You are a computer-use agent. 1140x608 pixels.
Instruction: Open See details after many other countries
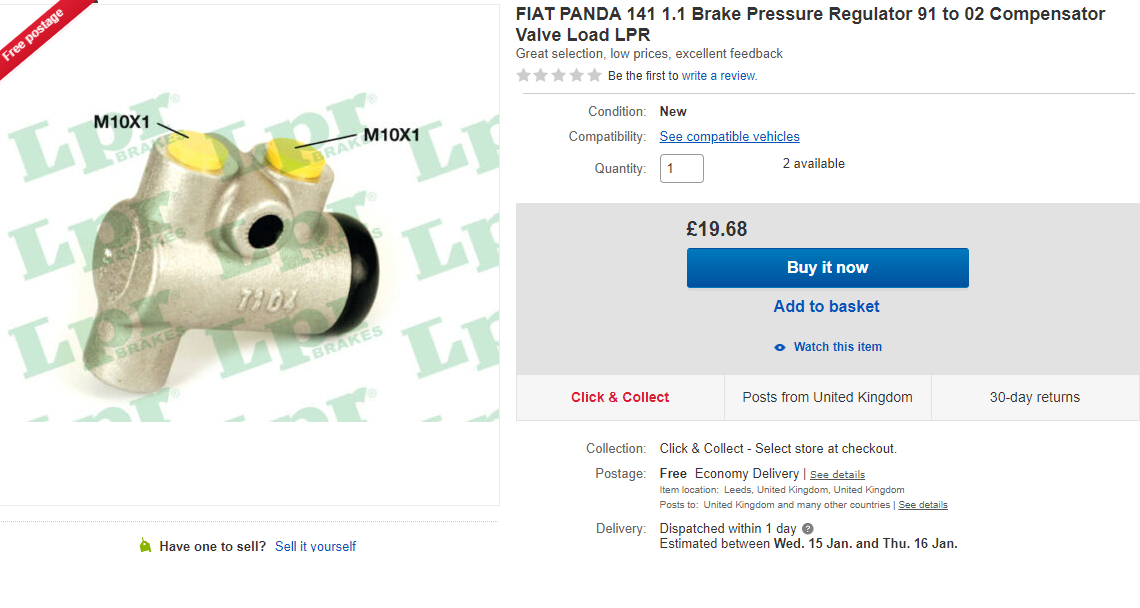(x=923, y=505)
